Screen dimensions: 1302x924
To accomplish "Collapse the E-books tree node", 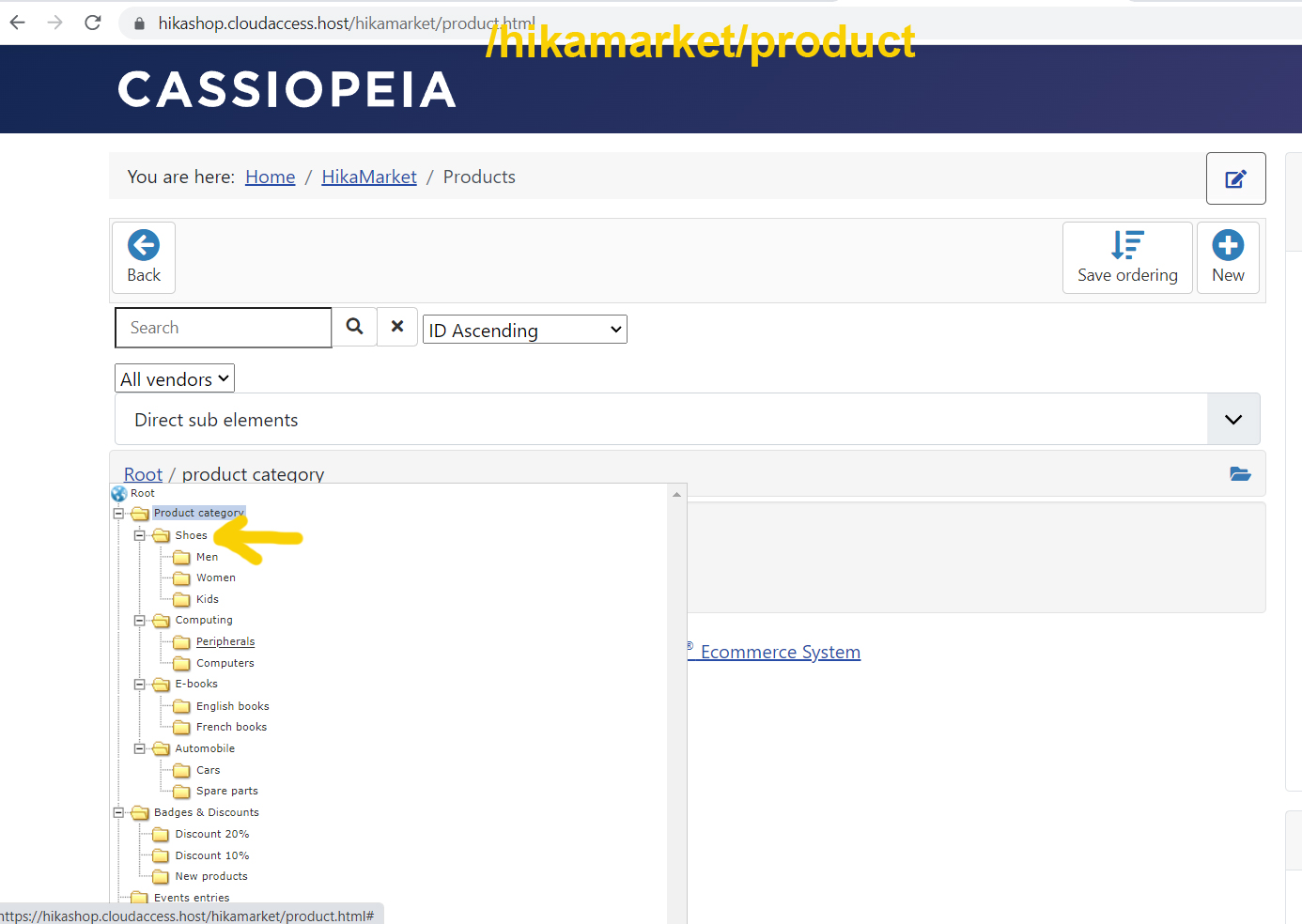I will 140,685.
